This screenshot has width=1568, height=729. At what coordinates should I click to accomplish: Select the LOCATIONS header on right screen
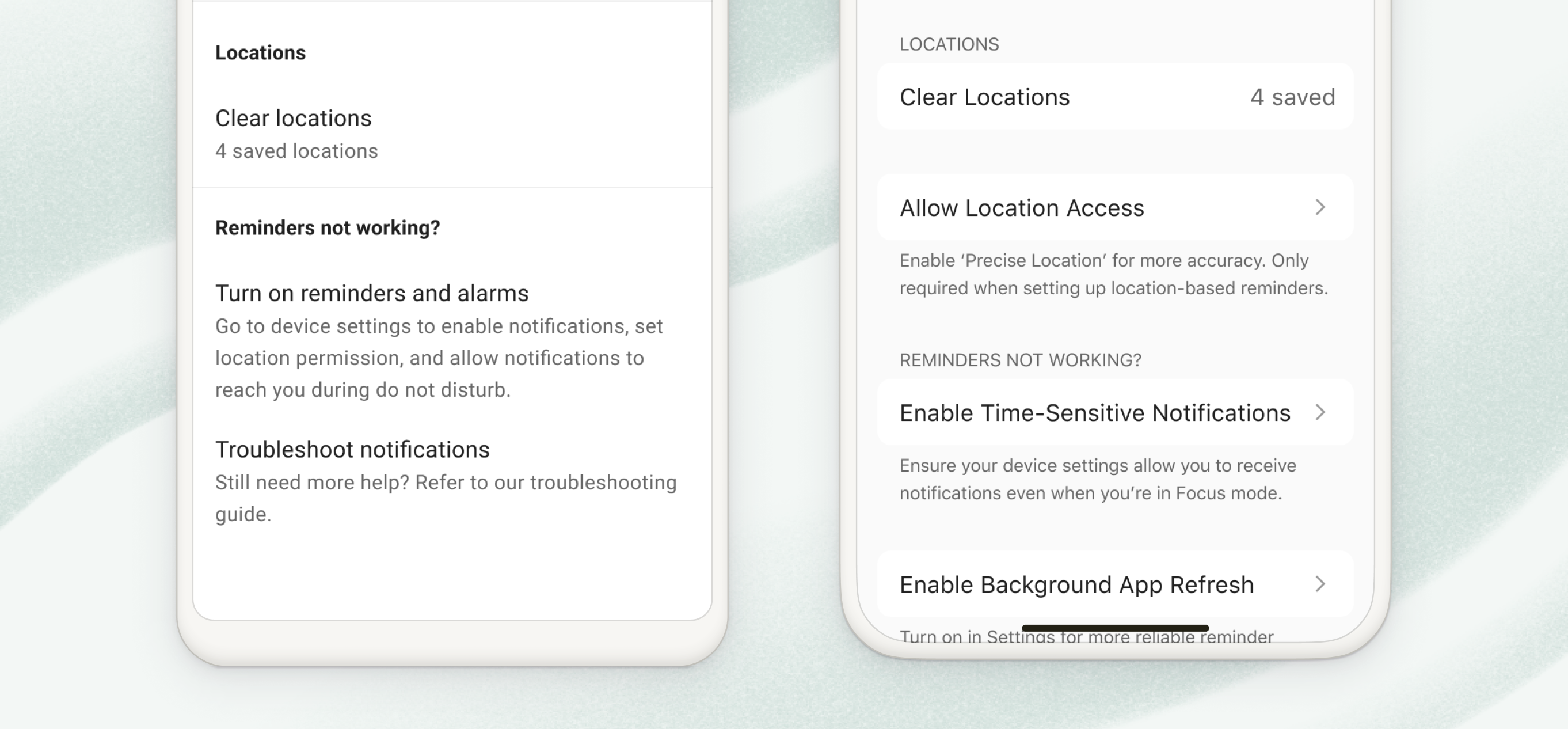(950, 43)
